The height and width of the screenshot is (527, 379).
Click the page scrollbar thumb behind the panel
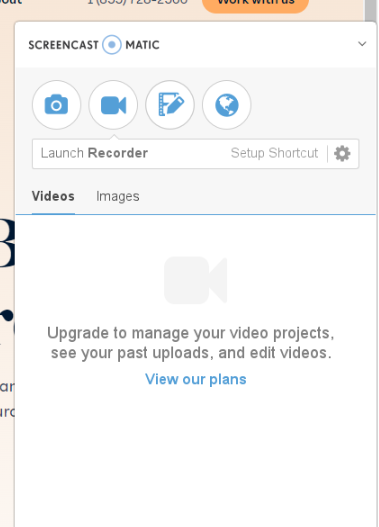pyautogui.click(x=371, y=10)
